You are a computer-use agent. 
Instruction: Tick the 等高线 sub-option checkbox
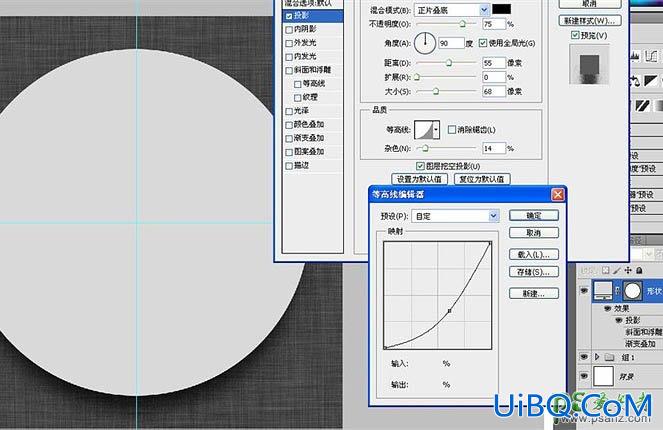pos(298,84)
